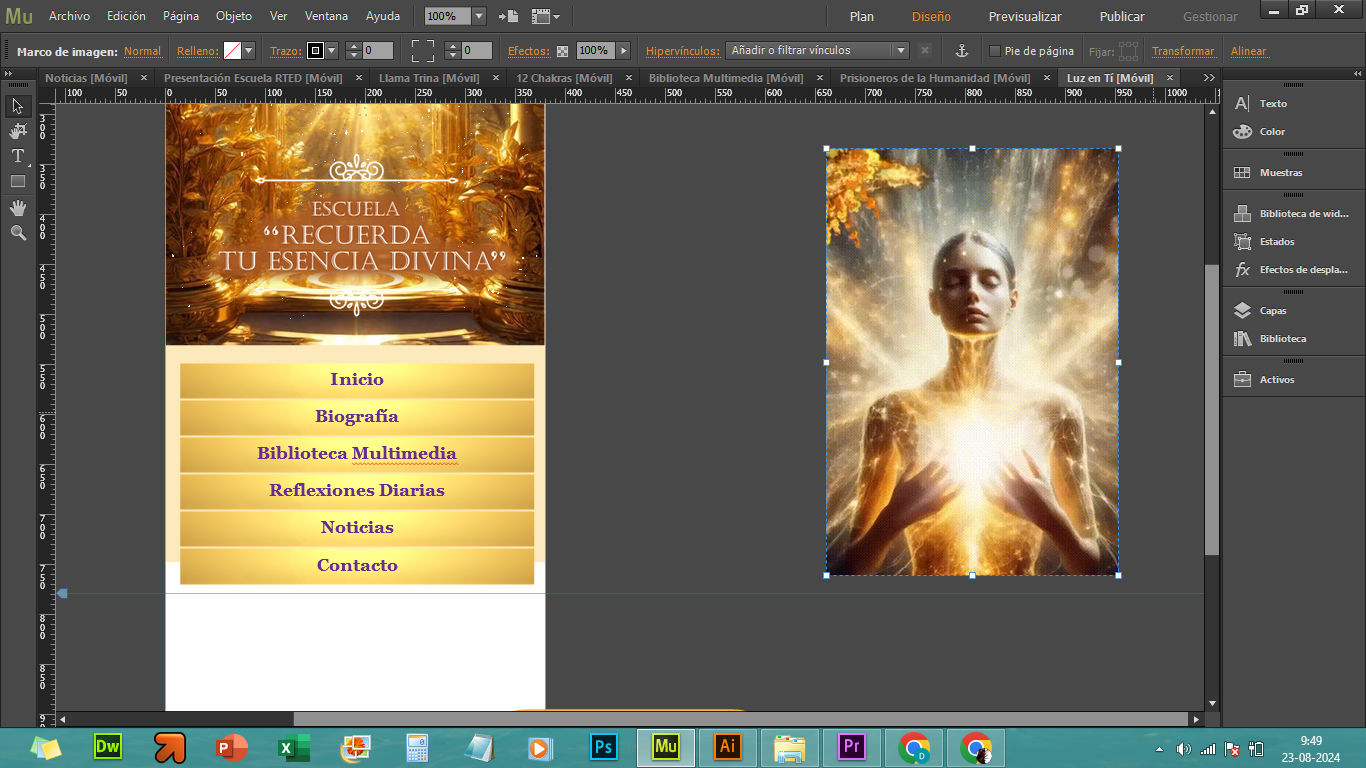Select the Hand tool
Screen dimensions: 1366x768
click(18, 207)
